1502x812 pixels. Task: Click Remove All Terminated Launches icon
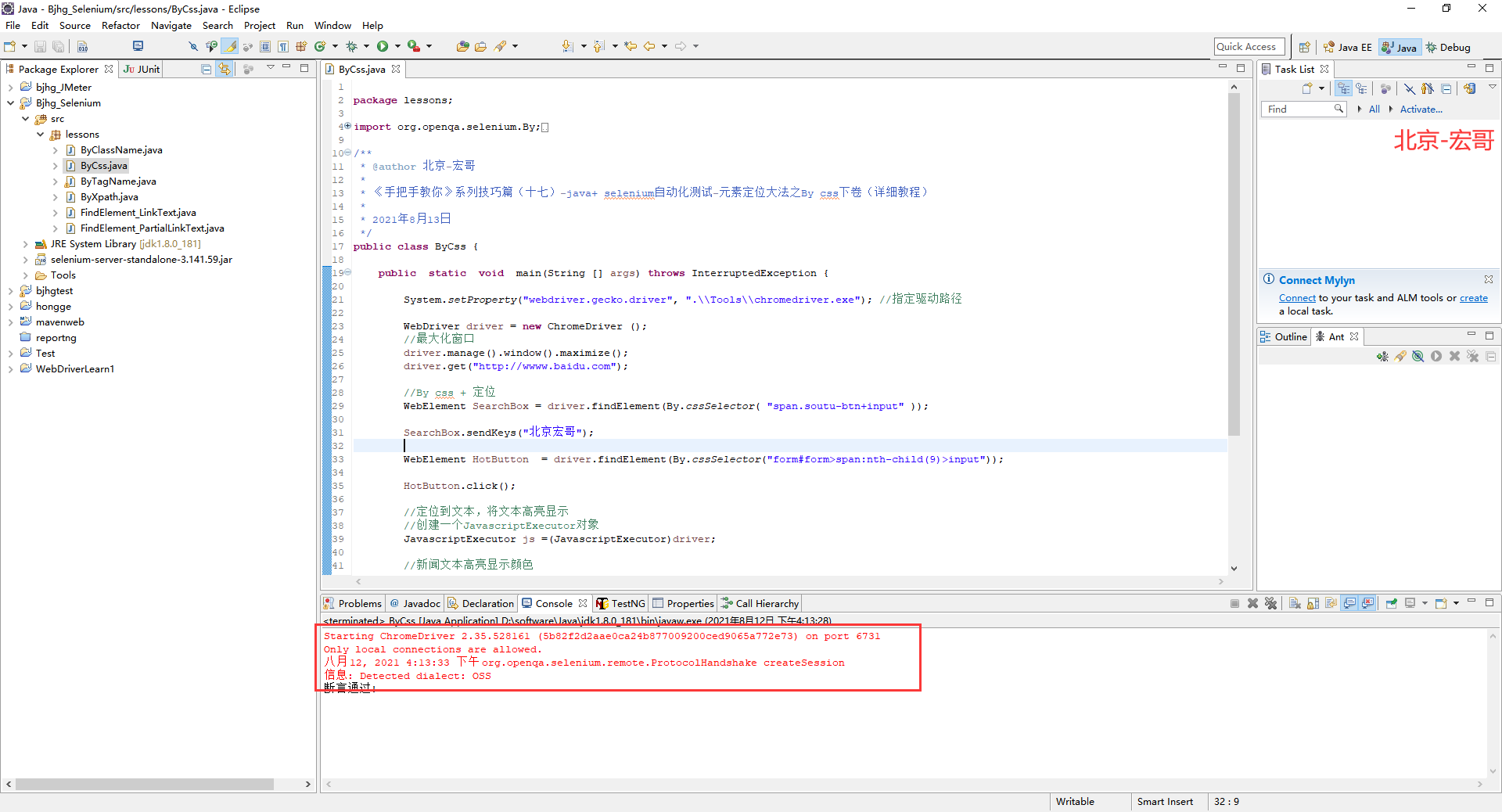[1270, 603]
